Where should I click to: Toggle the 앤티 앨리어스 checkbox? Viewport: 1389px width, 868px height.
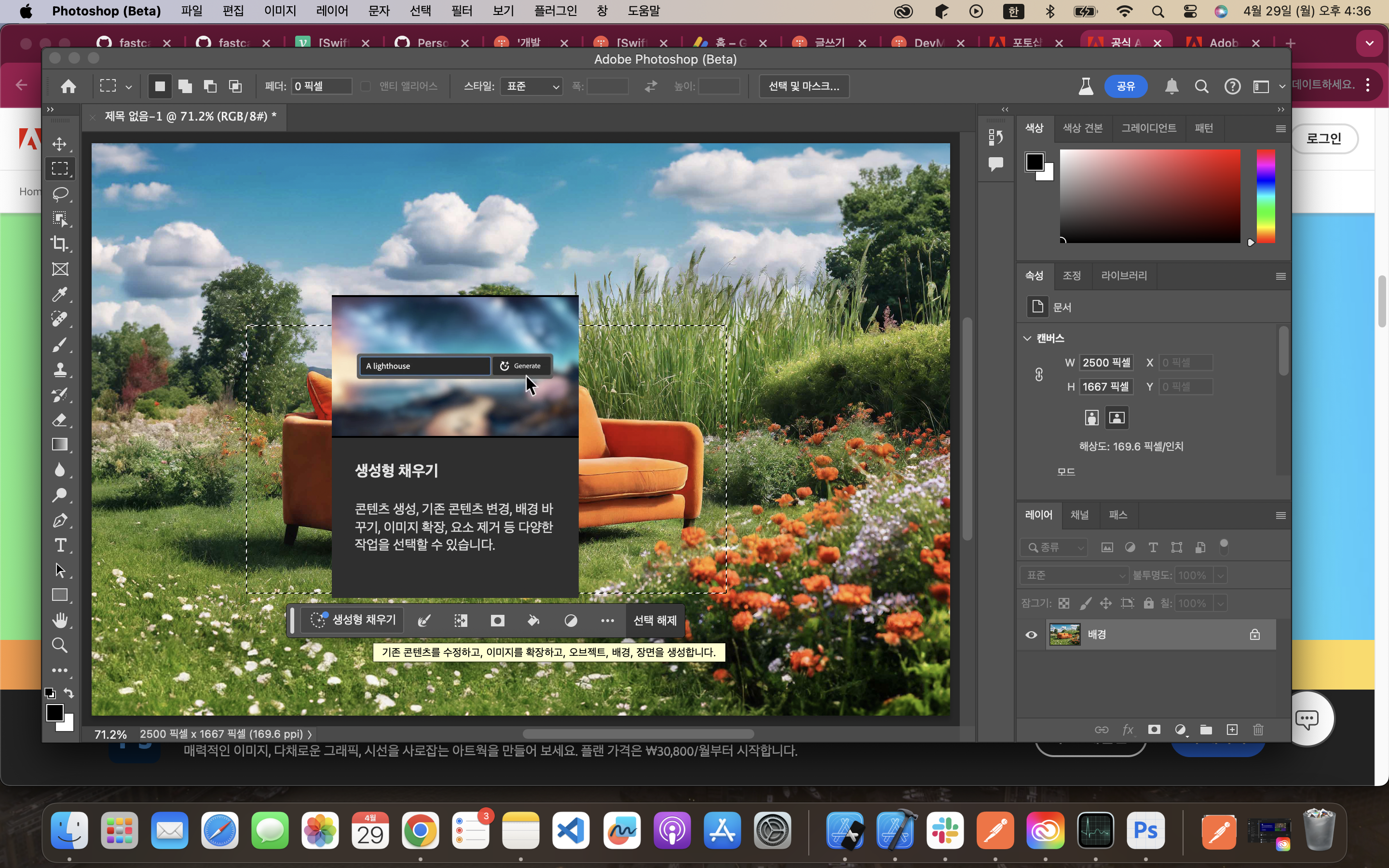click(x=366, y=86)
